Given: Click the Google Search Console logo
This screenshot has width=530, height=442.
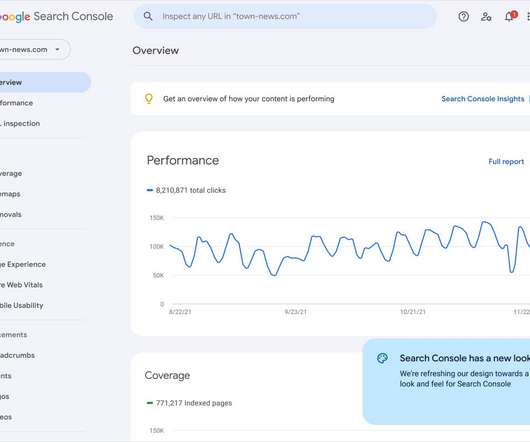Looking at the screenshot, I should [x=56, y=16].
